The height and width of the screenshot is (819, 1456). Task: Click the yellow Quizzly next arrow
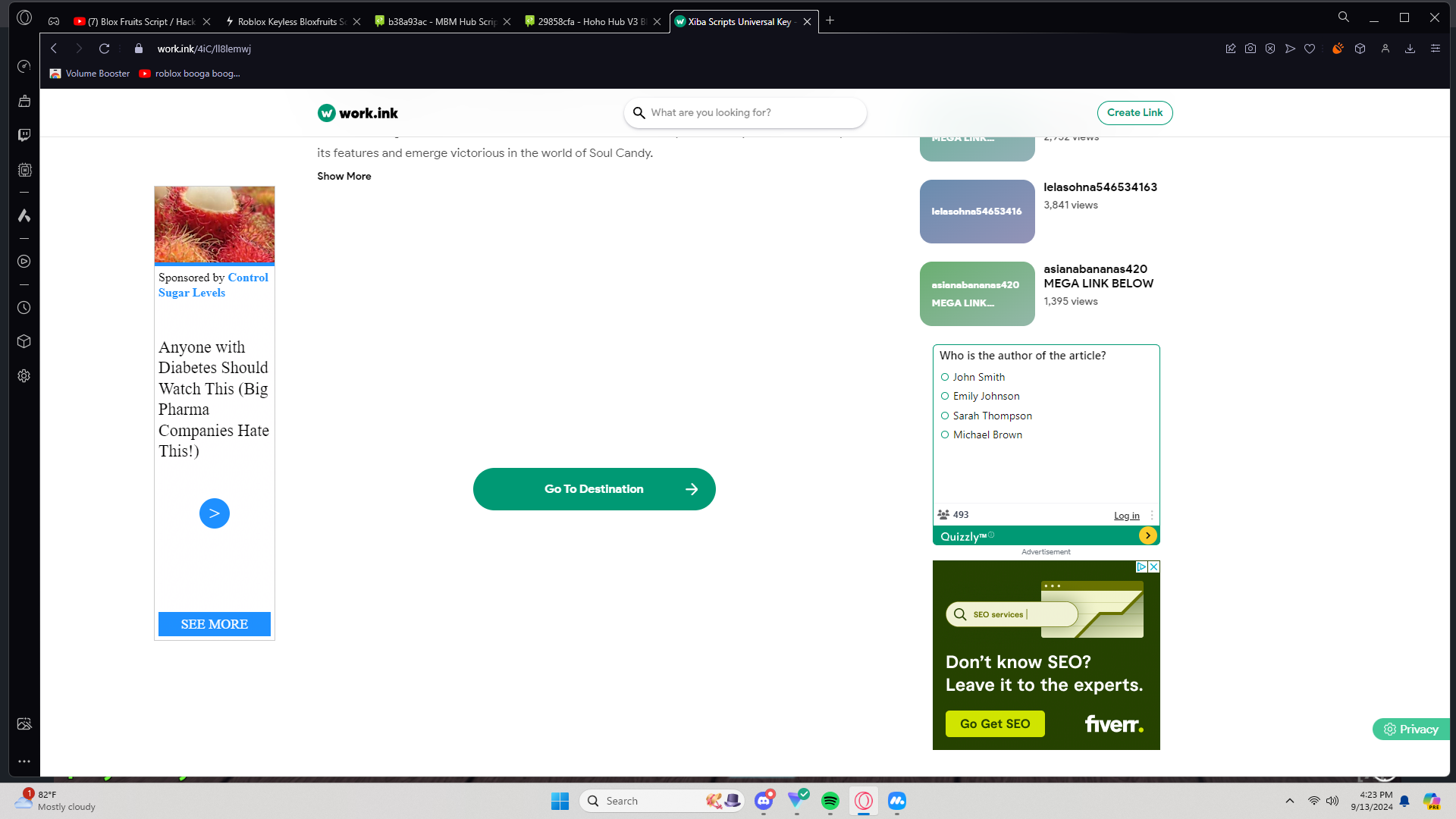pos(1148,535)
